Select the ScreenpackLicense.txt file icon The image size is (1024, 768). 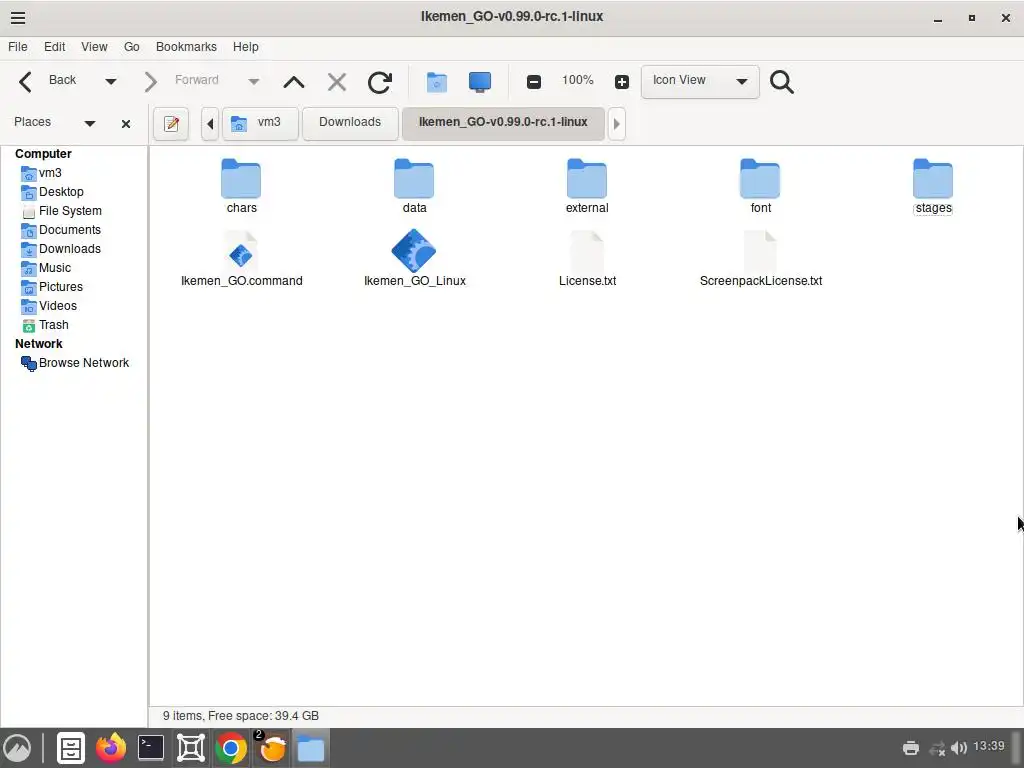tap(760, 251)
